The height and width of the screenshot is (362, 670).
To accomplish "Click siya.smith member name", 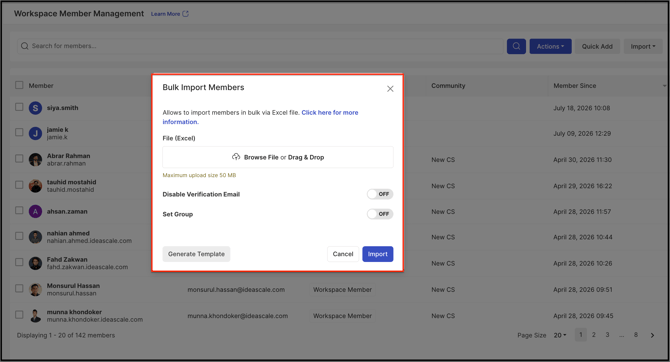I will click(x=62, y=108).
